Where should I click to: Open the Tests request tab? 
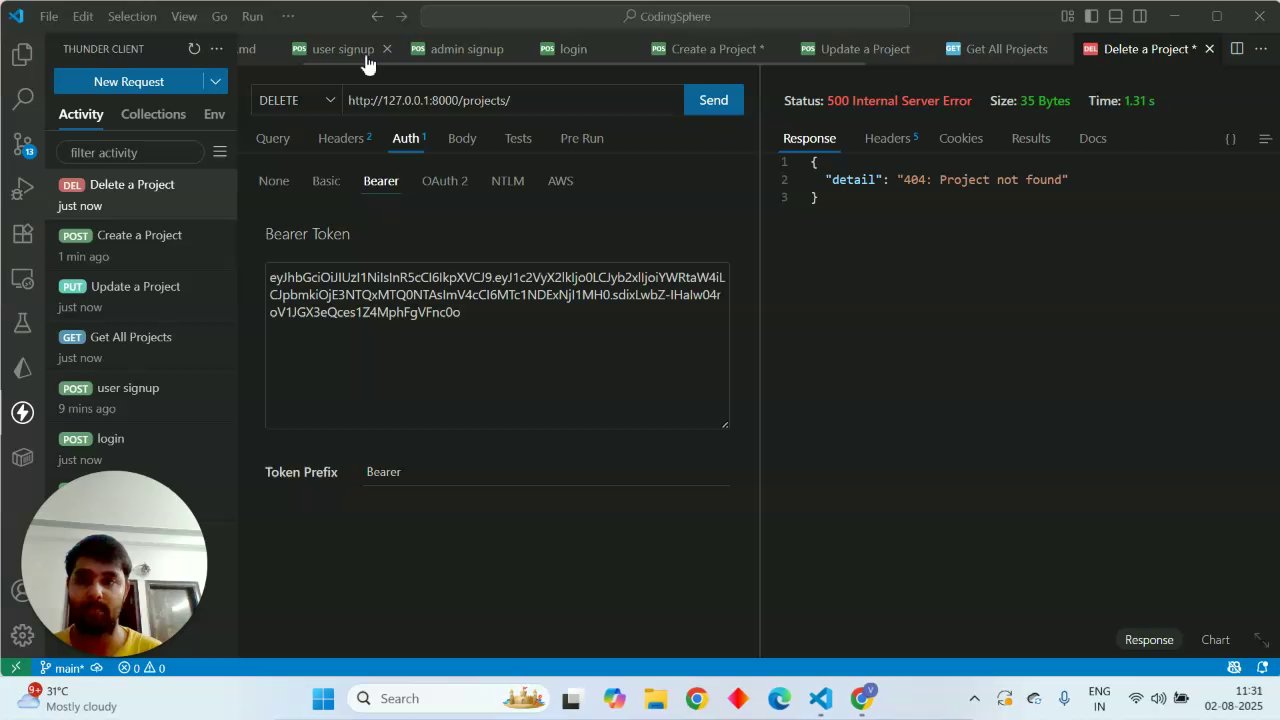pos(518,138)
